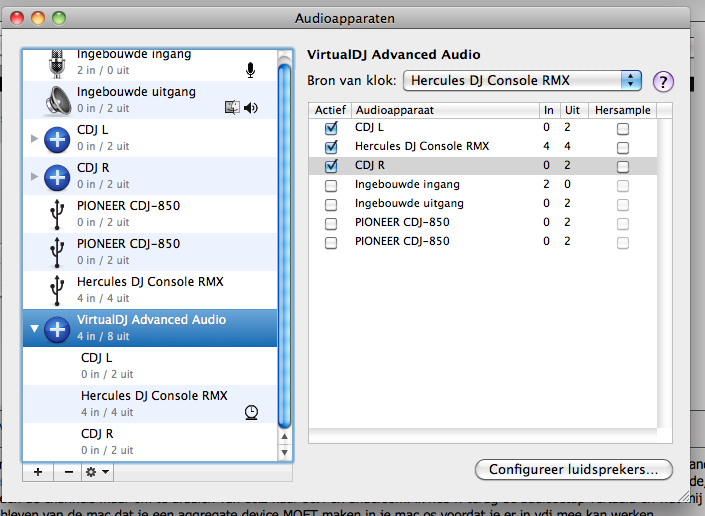This screenshot has width=705, height=516.
Task: Select Ingebouwde uitgang row in the table
Action: click(483, 204)
